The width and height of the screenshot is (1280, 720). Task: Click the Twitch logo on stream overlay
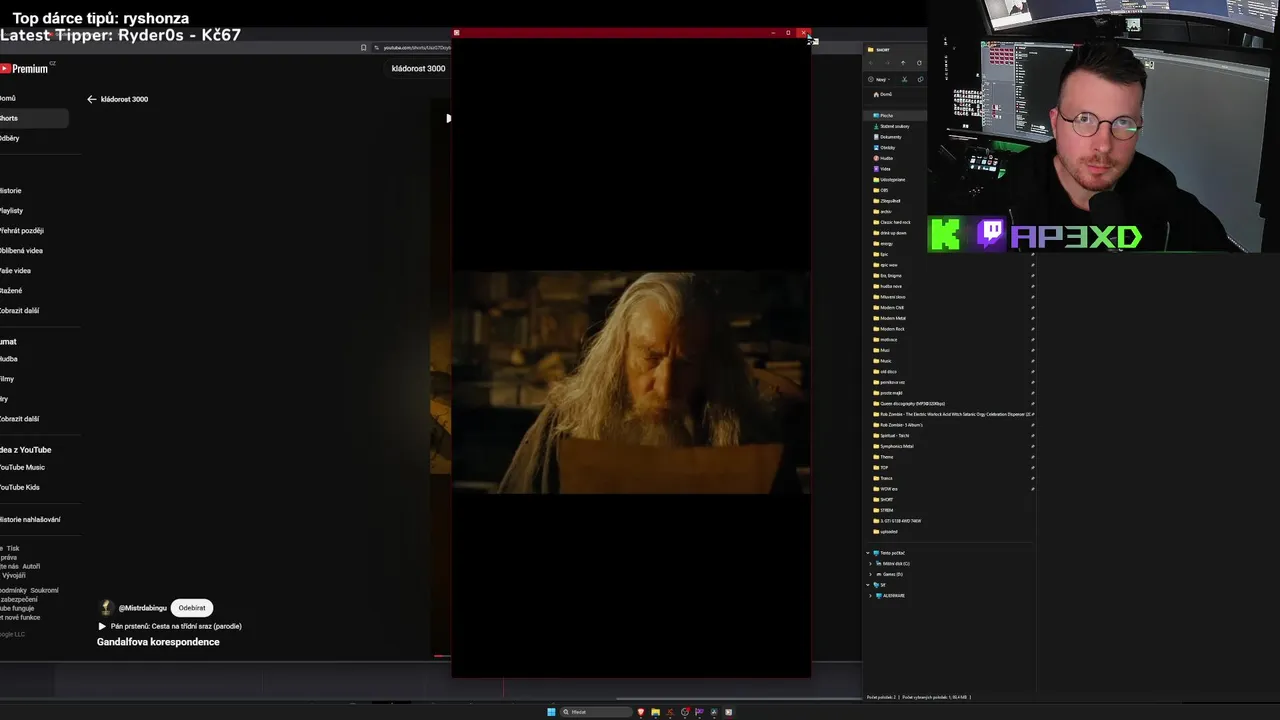coord(991,234)
